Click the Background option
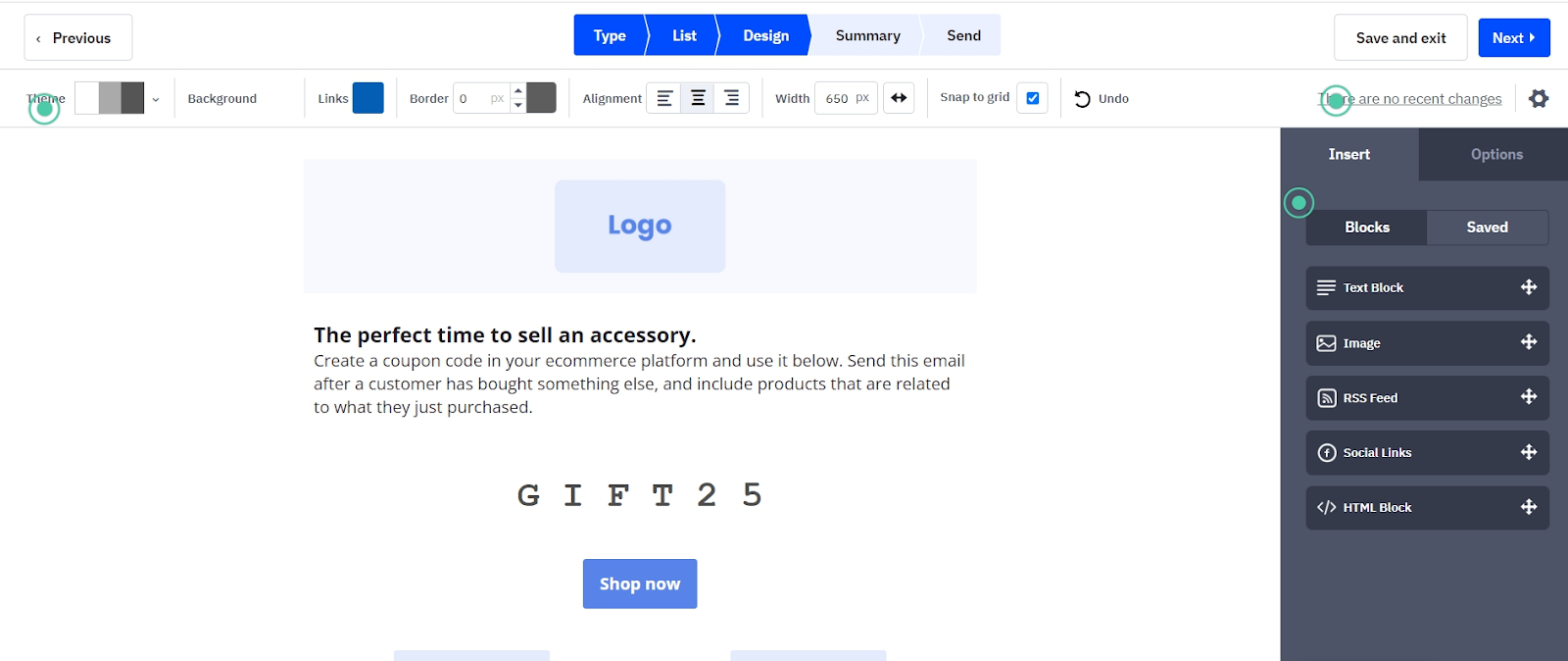Image resolution: width=1568 pixels, height=661 pixels. coord(222,98)
